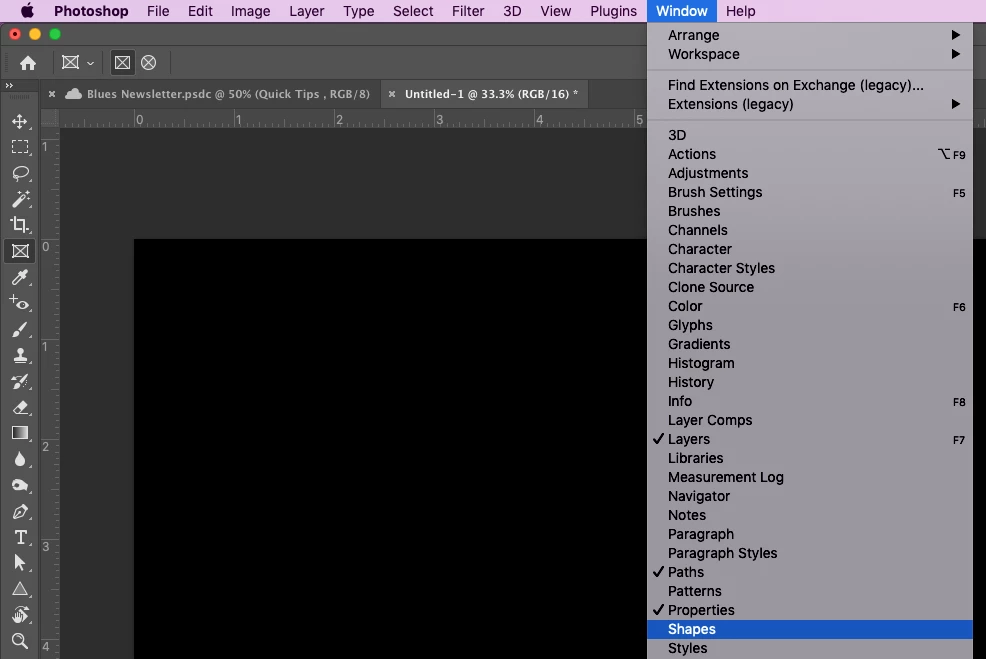This screenshot has width=986, height=659.
Task: Select the Sponge tool
Action: coord(20,485)
